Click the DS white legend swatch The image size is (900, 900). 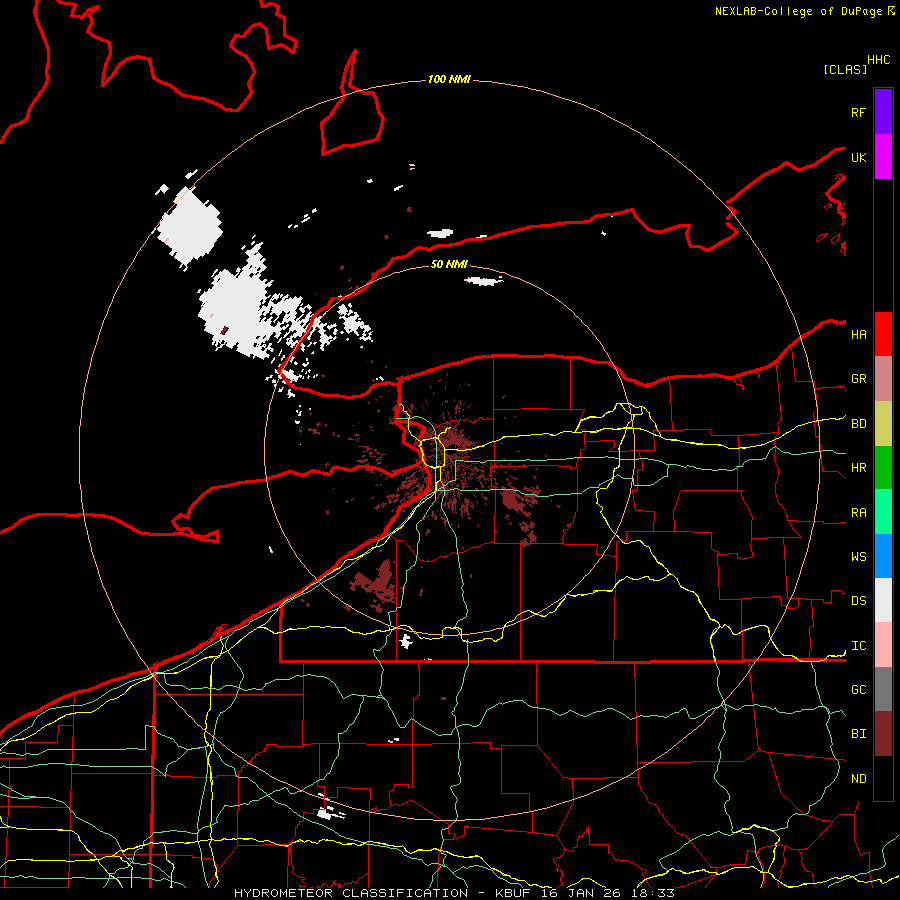pyautogui.click(x=883, y=600)
